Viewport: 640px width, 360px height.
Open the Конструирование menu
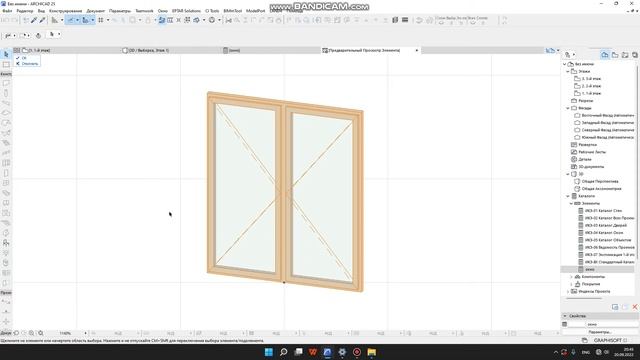click(65, 11)
